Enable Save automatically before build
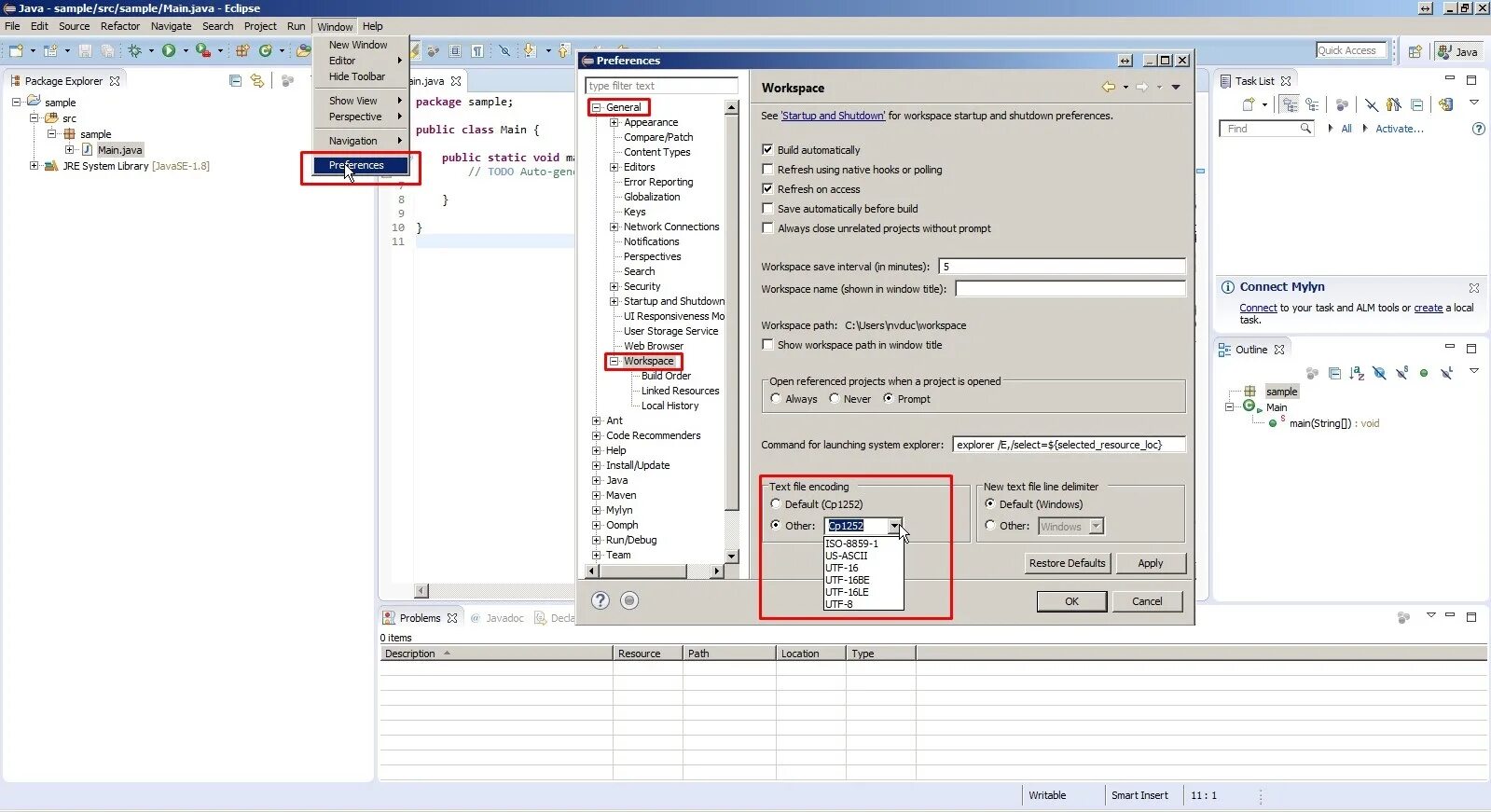Viewport: 1491px width, 812px height. tap(767, 208)
